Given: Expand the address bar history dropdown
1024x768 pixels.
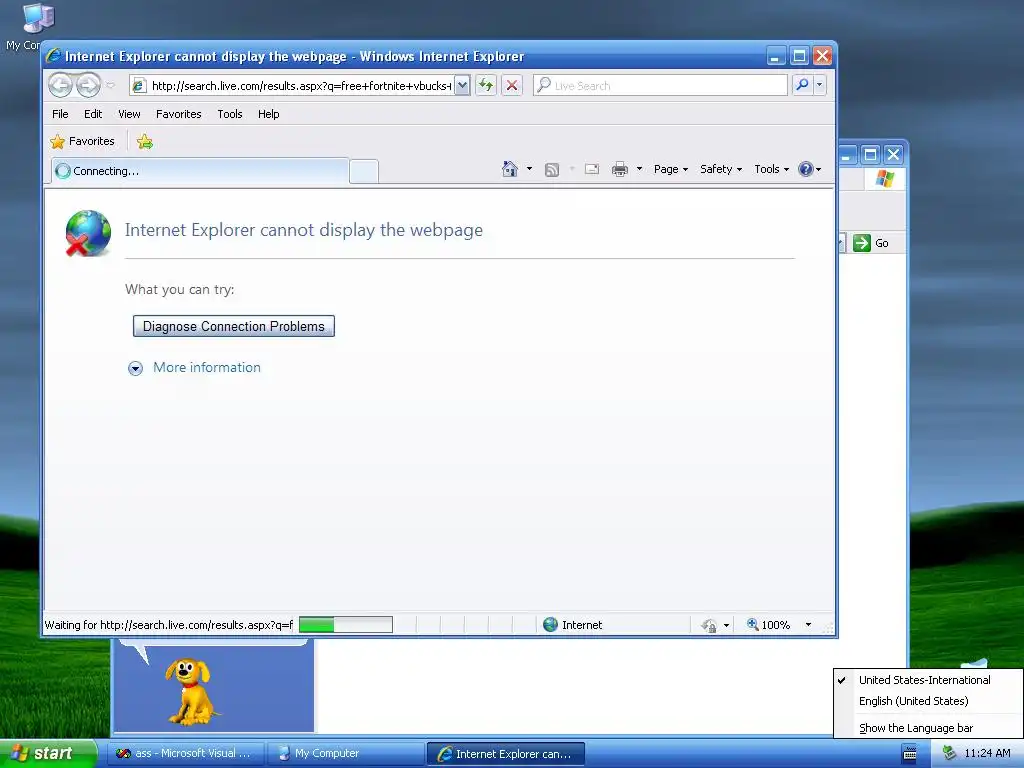Looking at the screenshot, I should [462, 86].
